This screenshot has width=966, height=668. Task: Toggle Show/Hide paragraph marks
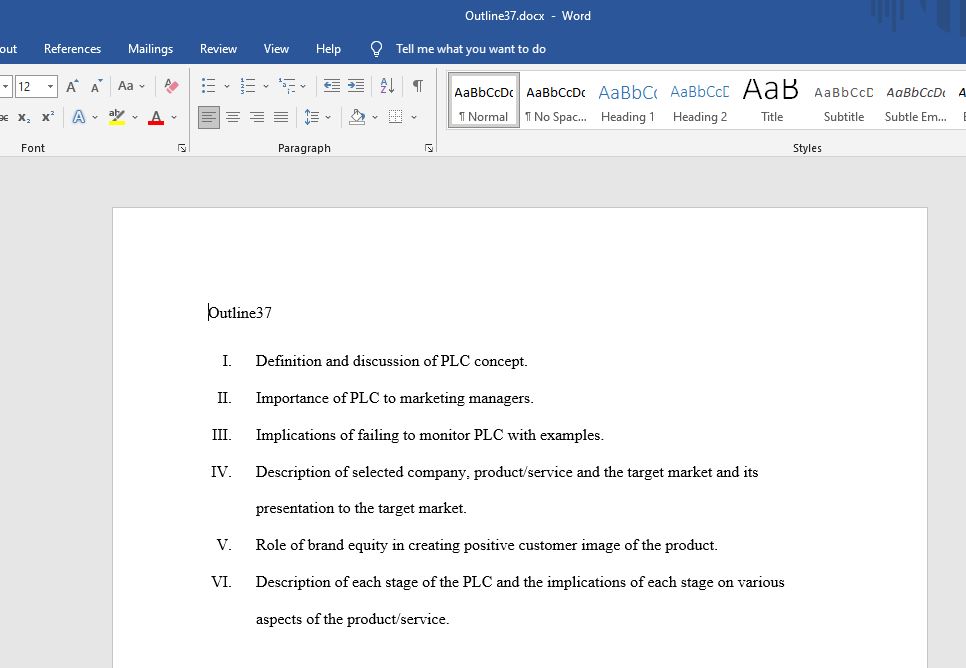[418, 86]
